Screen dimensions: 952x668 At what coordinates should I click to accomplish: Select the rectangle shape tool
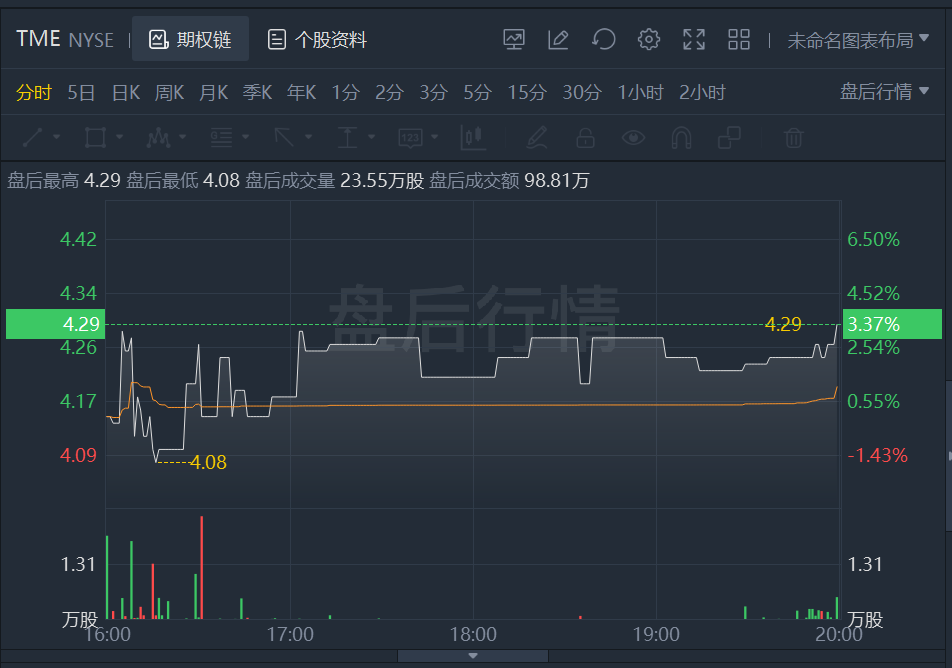tap(95, 138)
